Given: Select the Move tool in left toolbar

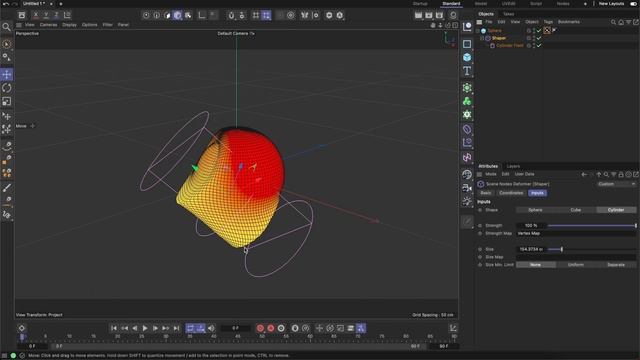Looking at the screenshot, I should pos(7,74).
